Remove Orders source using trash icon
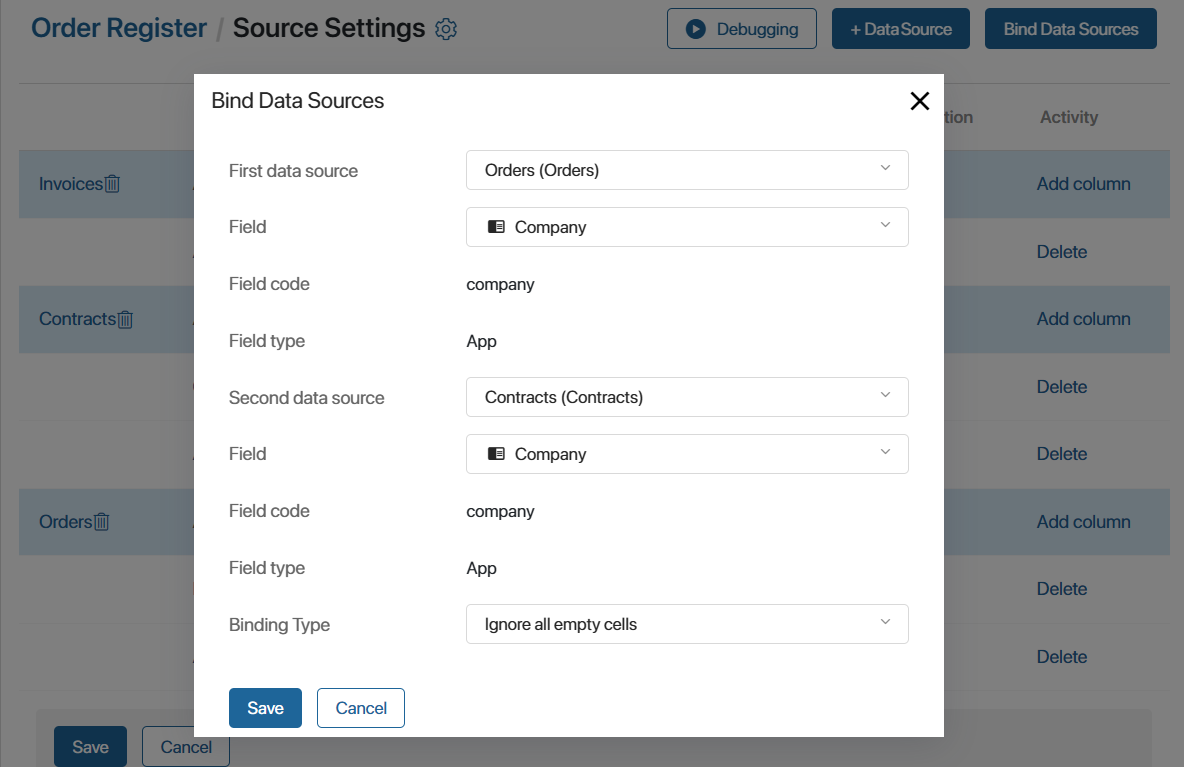The height and width of the screenshot is (767, 1184). point(102,522)
